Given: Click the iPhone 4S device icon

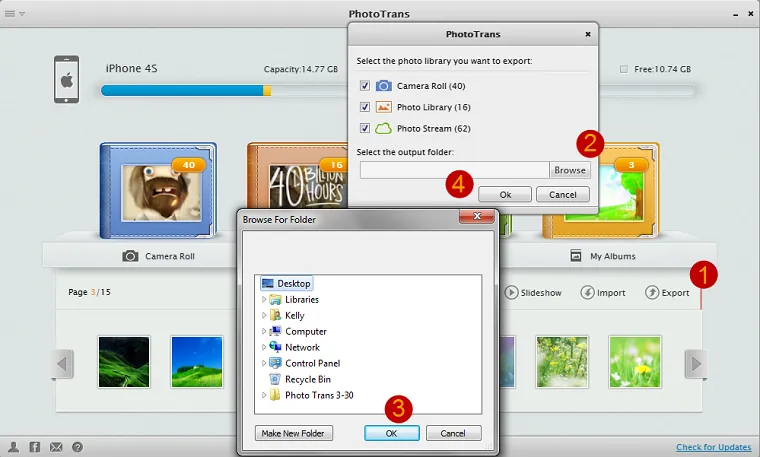Looking at the screenshot, I should click(66, 79).
